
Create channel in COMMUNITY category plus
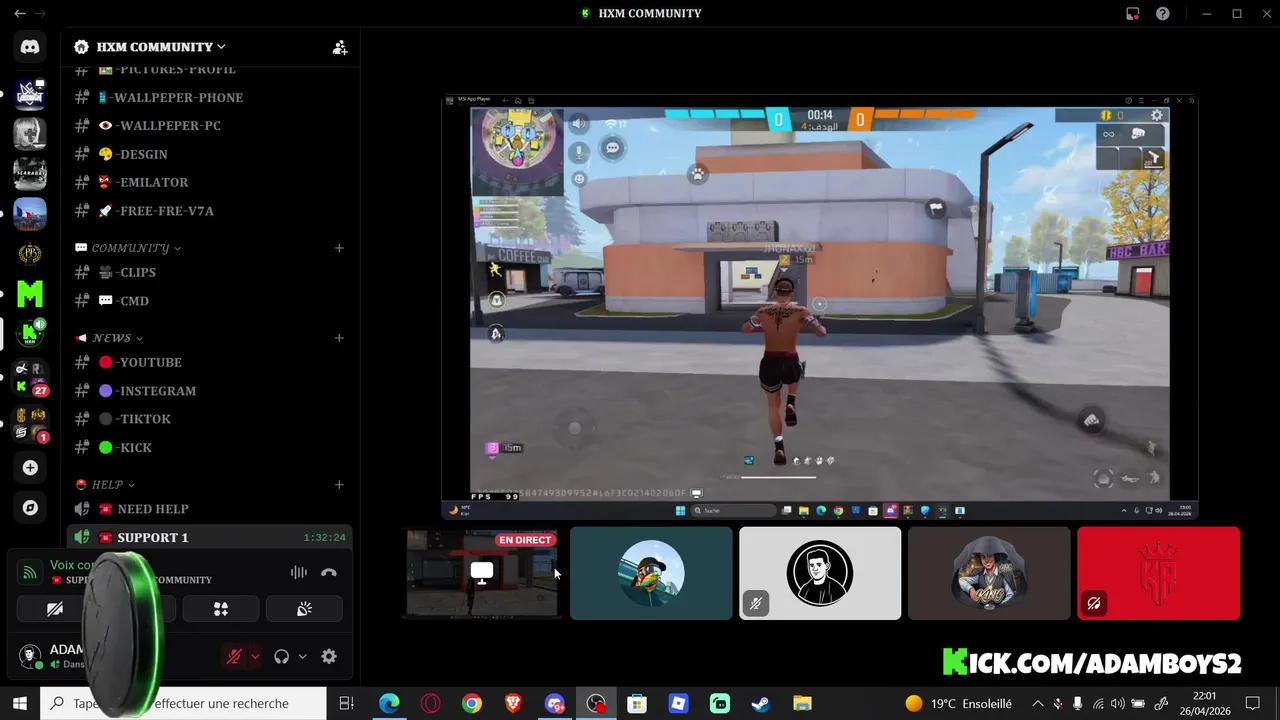click(x=339, y=248)
